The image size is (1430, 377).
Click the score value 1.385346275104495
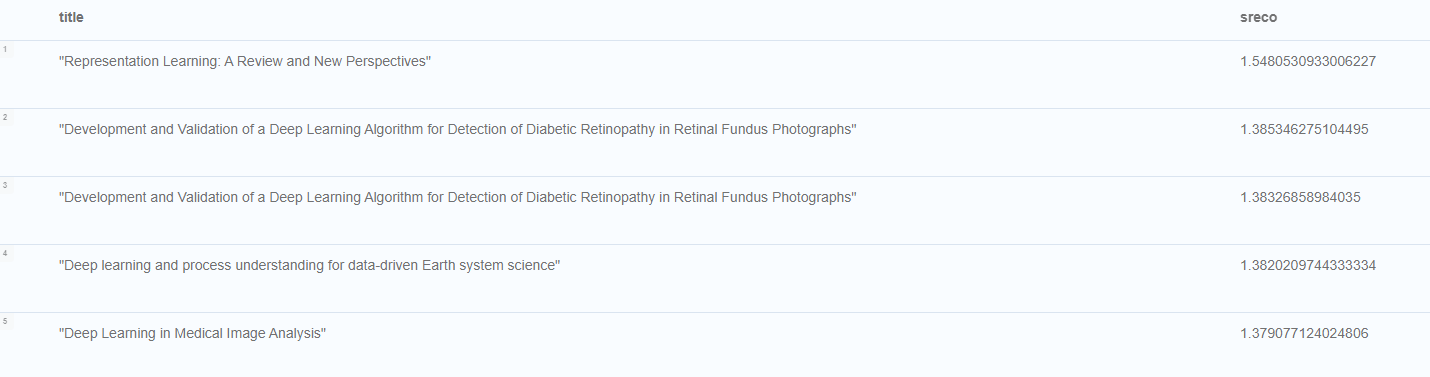[1304, 130]
